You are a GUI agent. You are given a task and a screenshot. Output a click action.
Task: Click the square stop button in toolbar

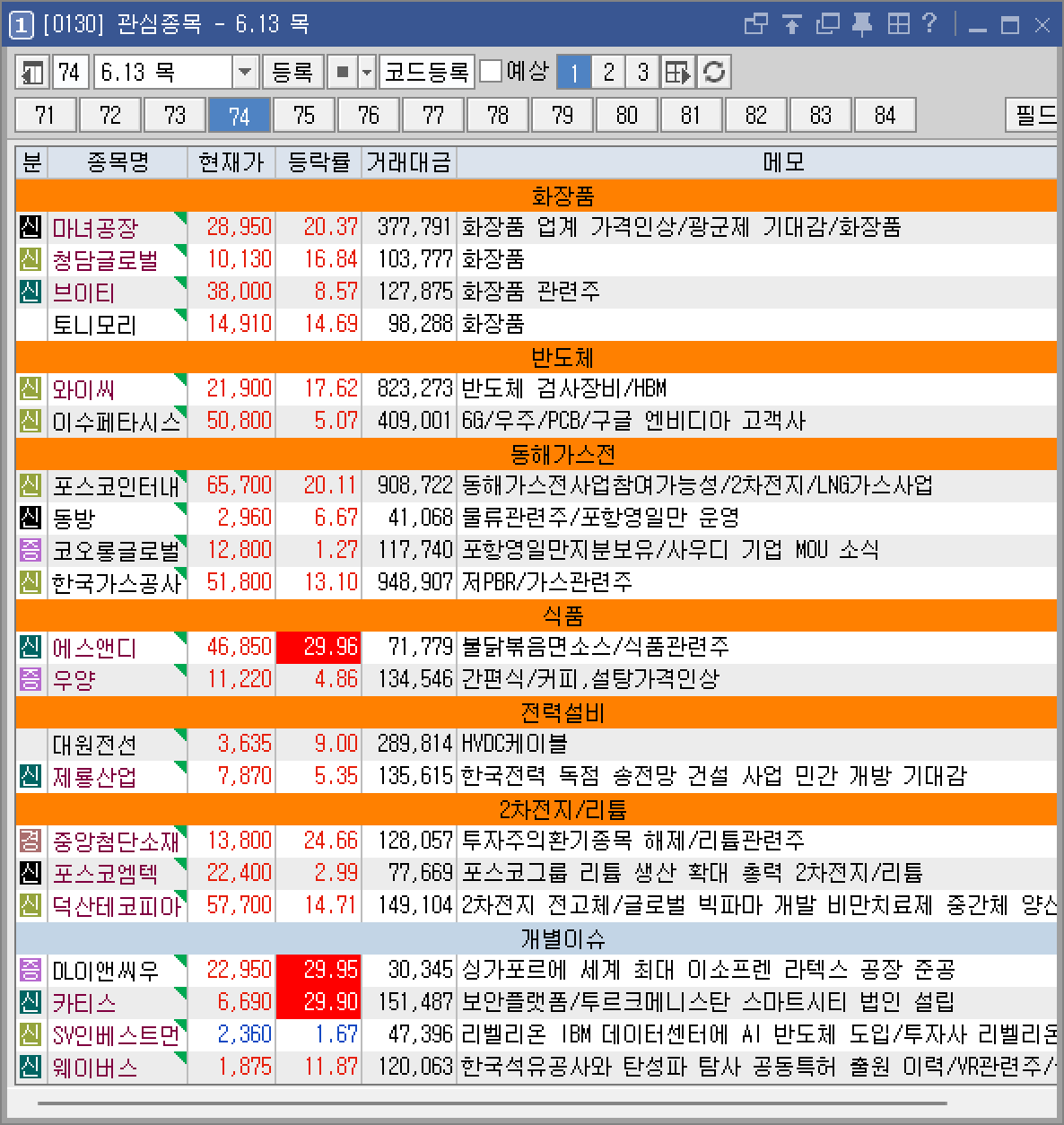coord(342,72)
